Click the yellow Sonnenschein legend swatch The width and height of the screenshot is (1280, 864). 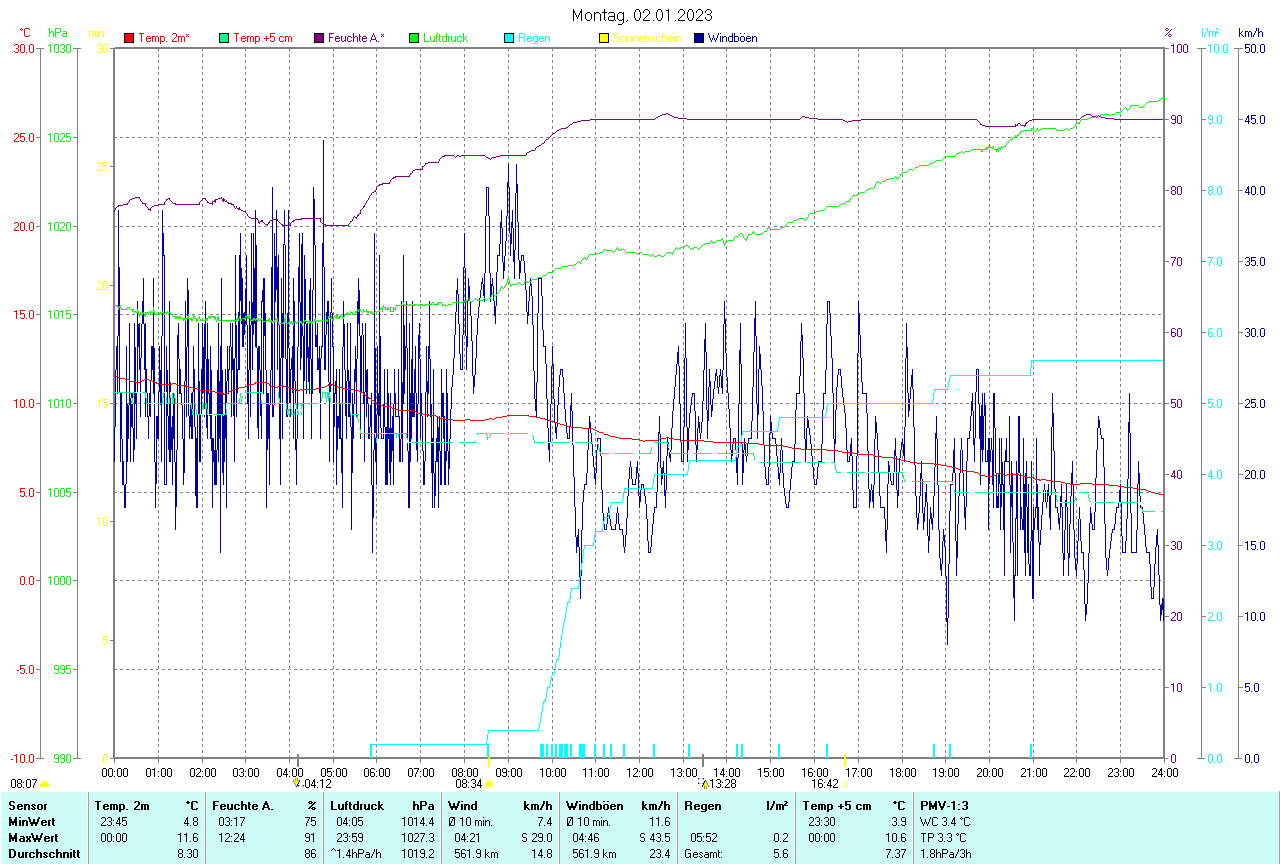tap(604, 39)
